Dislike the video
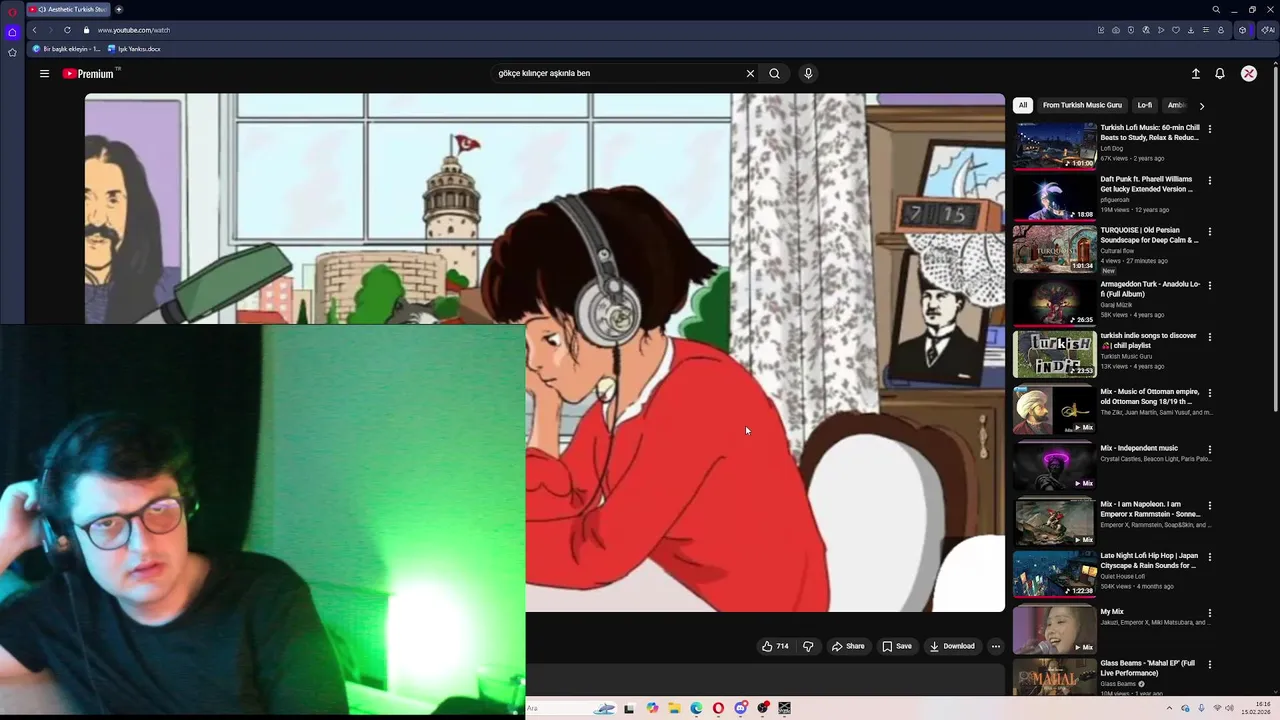Screen dimensions: 1280x720 click(808, 646)
